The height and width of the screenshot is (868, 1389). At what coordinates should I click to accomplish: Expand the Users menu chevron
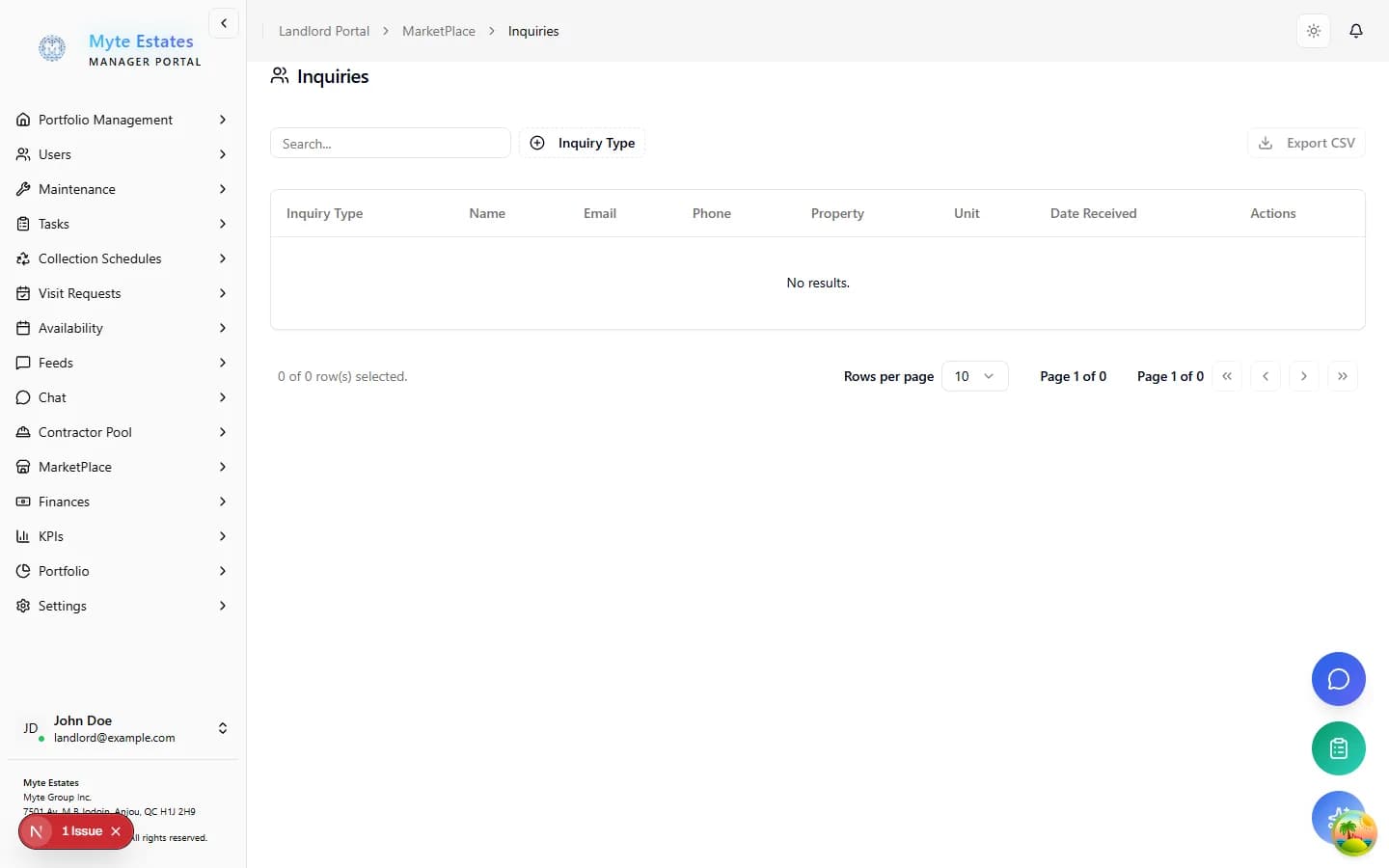pos(223,154)
